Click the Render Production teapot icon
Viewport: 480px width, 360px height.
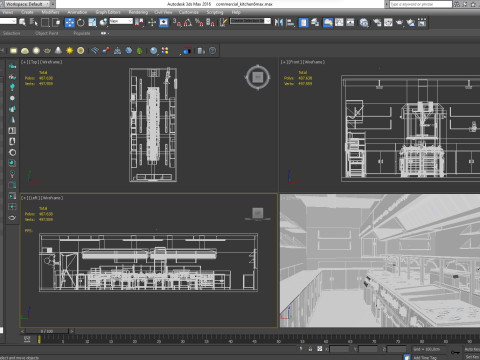[x=399, y=22]
